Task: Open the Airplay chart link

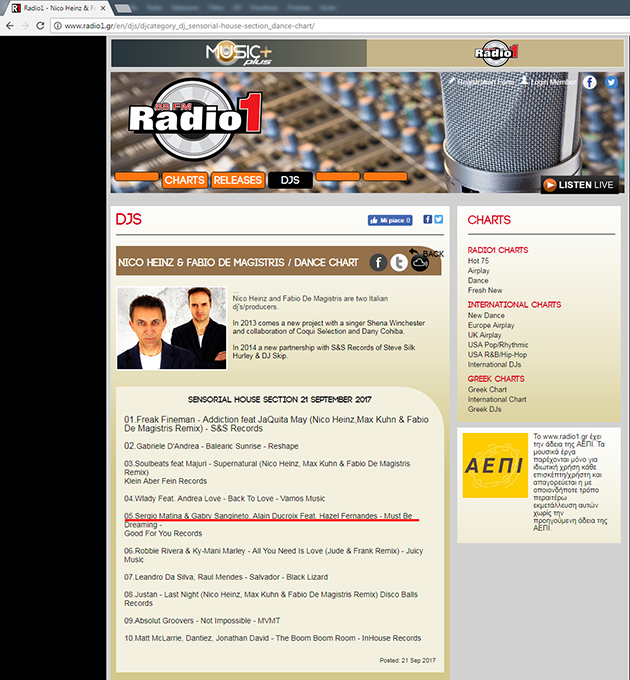Action: 479,271
